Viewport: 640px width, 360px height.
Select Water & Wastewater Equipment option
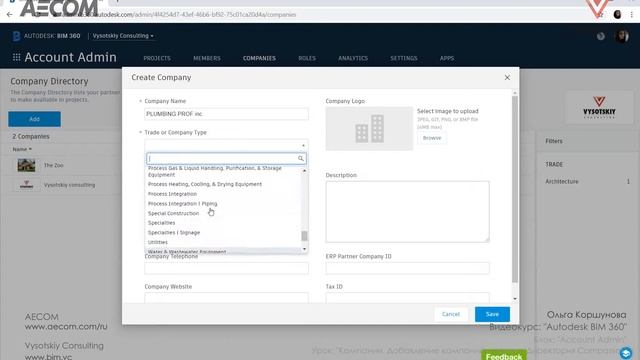(x=223, y=251)
